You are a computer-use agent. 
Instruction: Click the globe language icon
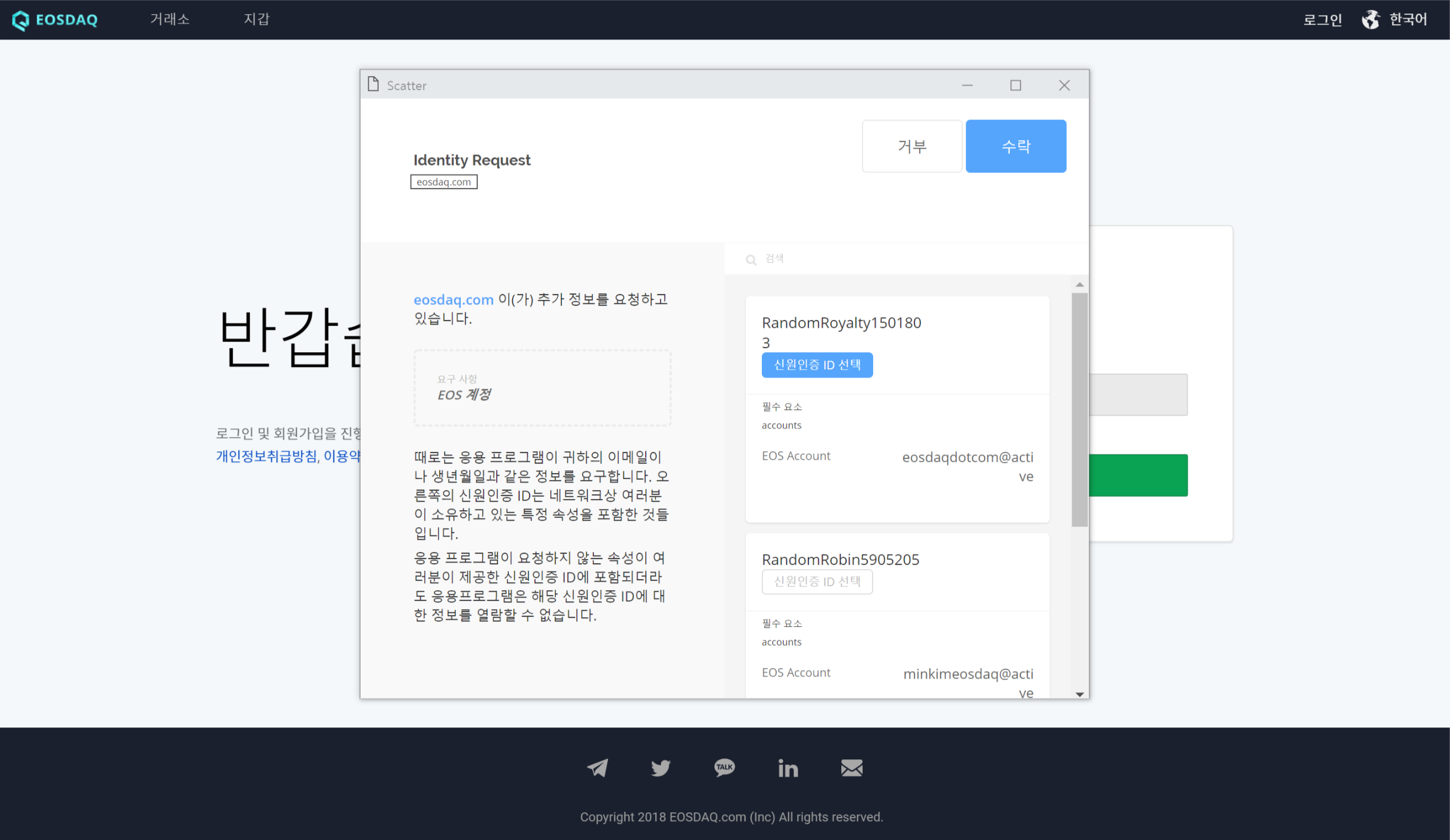(1371, 19)
